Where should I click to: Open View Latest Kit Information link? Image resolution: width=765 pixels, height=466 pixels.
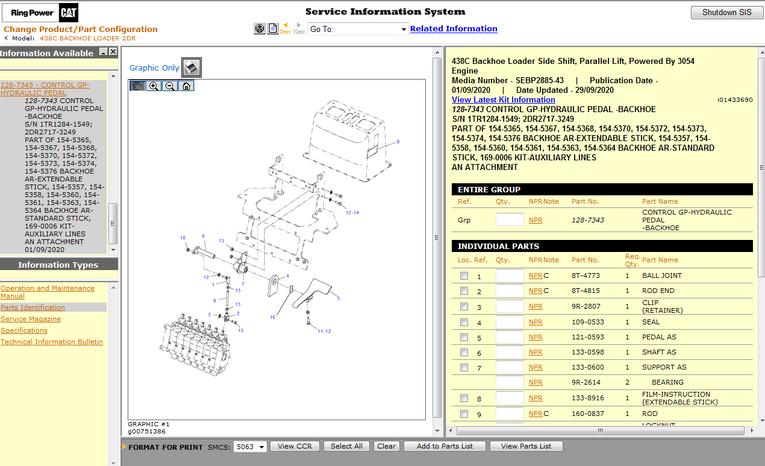[x=503, y=100]
